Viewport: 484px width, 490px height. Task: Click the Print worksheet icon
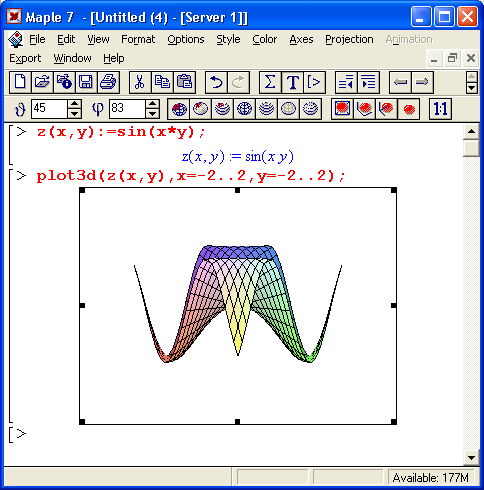[x=108, y=82]
